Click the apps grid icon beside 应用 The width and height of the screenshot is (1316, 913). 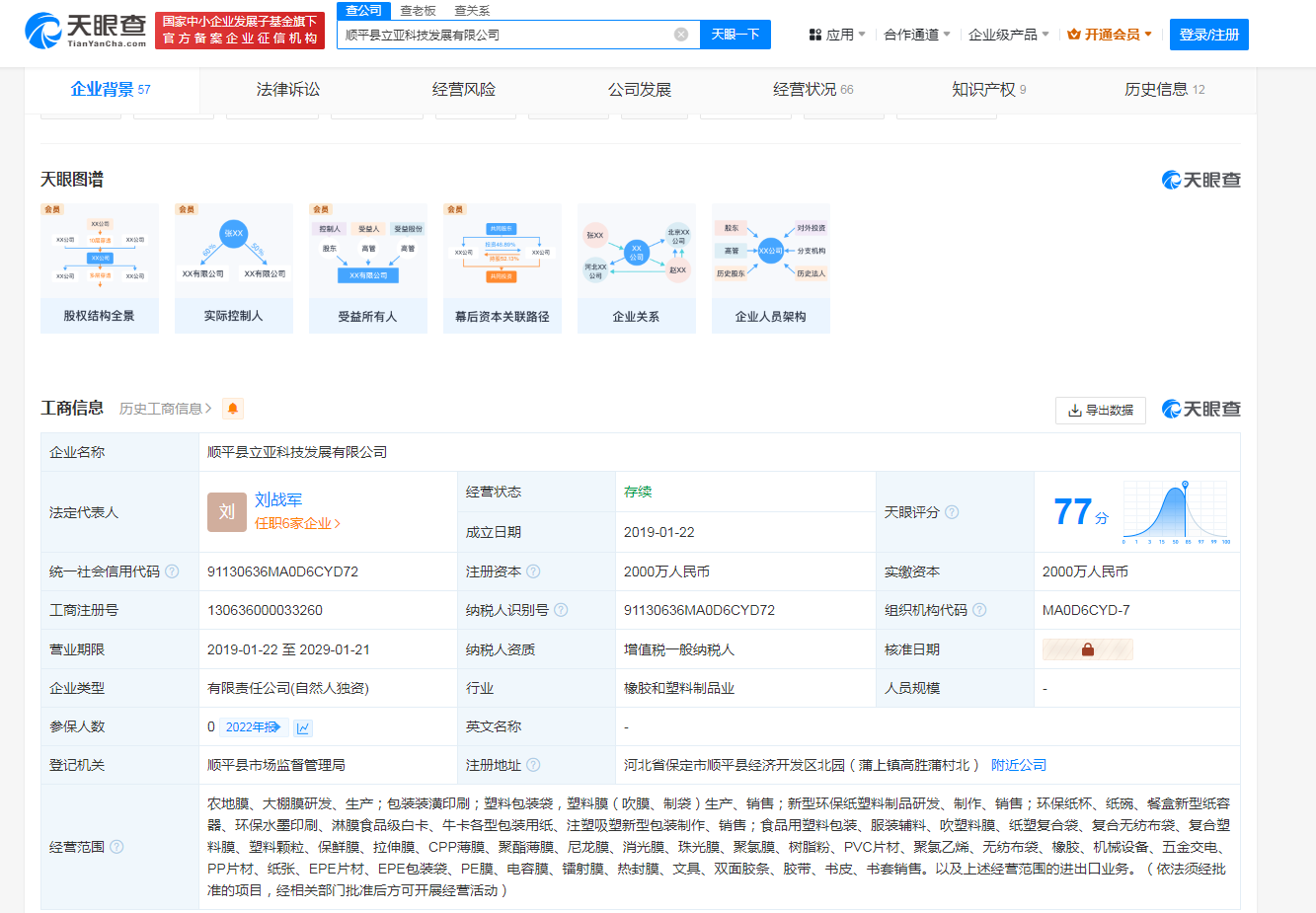[815, 35]
